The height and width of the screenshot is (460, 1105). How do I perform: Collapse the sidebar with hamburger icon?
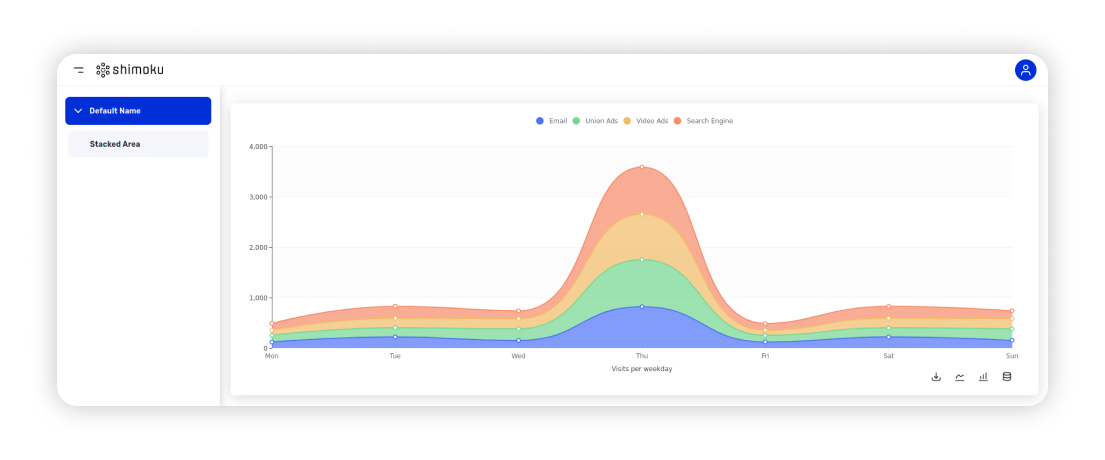coord(79,70)
